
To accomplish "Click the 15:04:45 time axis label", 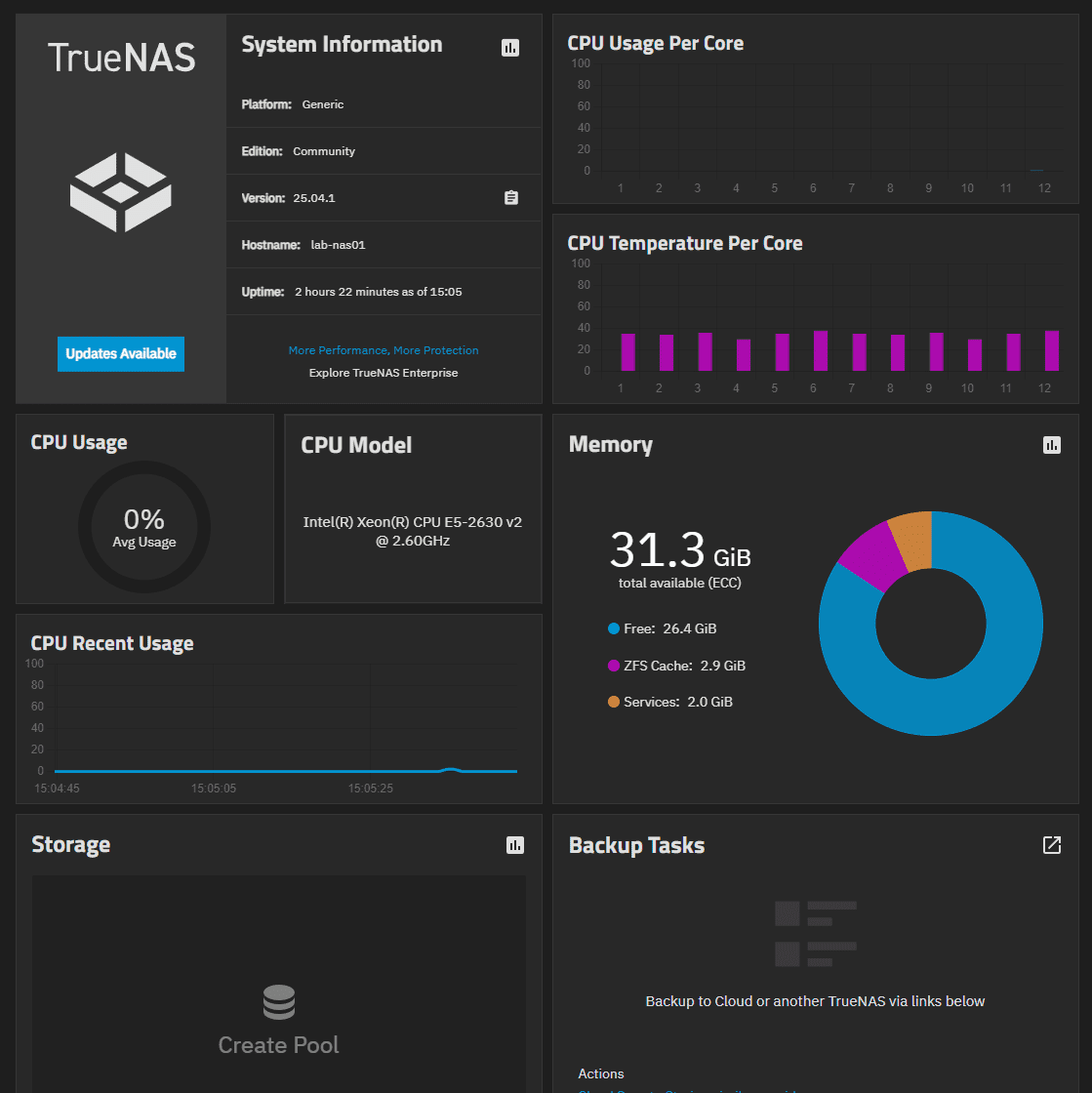I will [58, 789].
